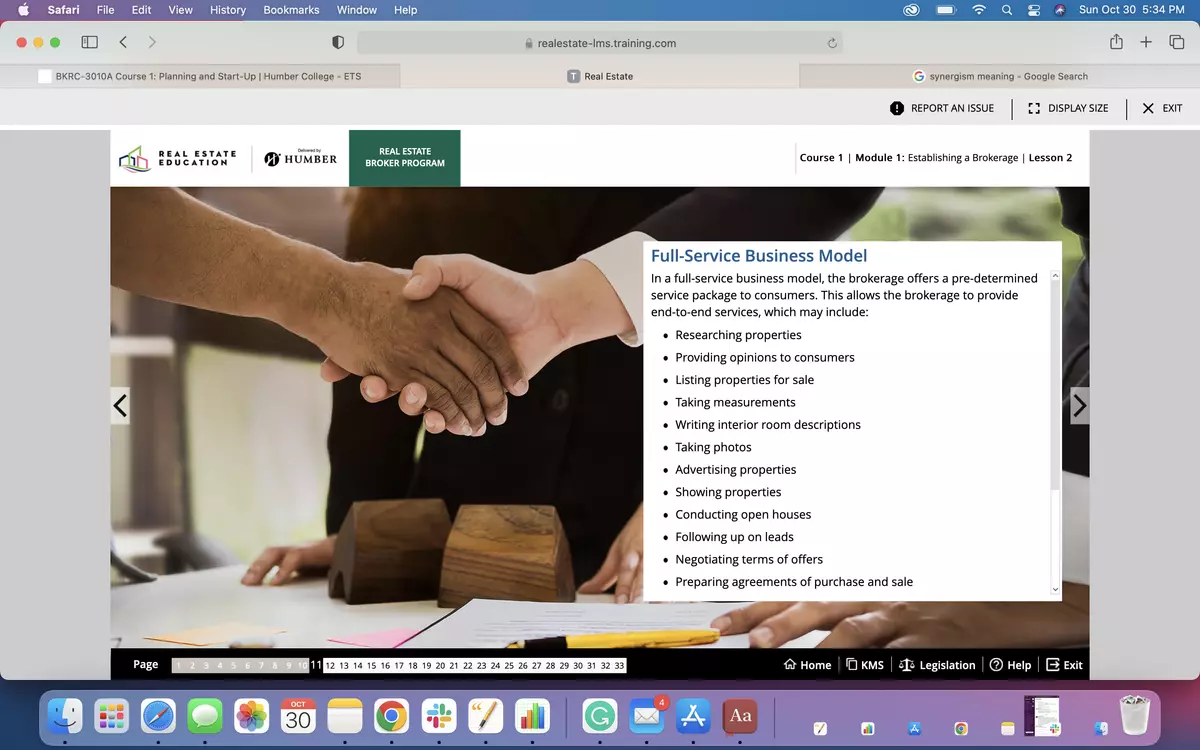Jump to page 12 in page navigator

tap(330, 666)
